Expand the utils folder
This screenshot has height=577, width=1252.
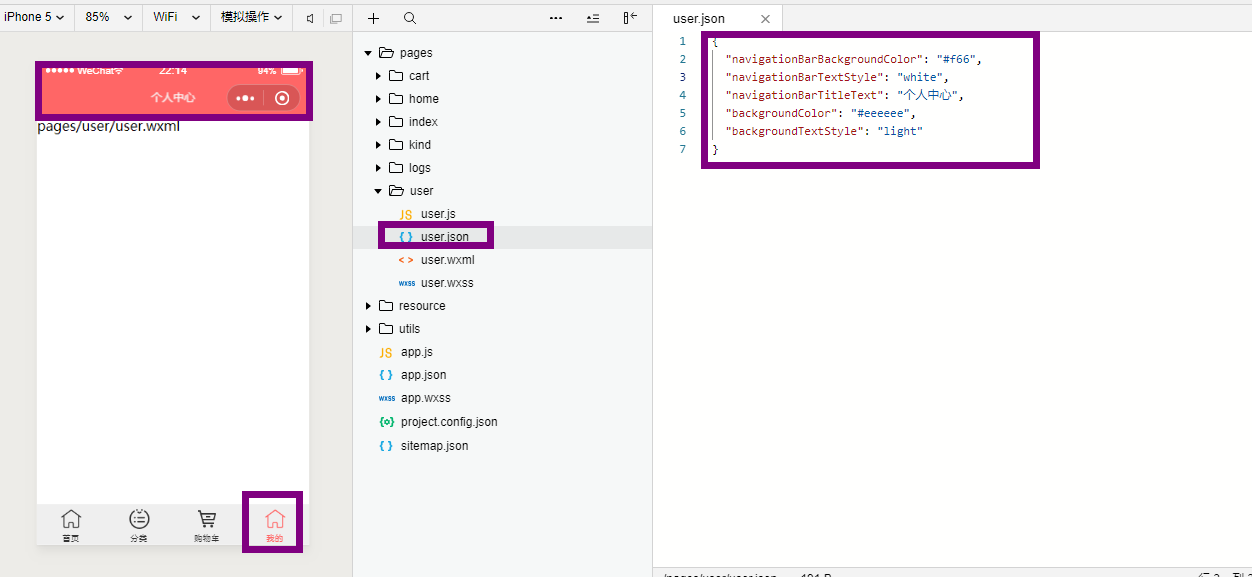point(368,329)
